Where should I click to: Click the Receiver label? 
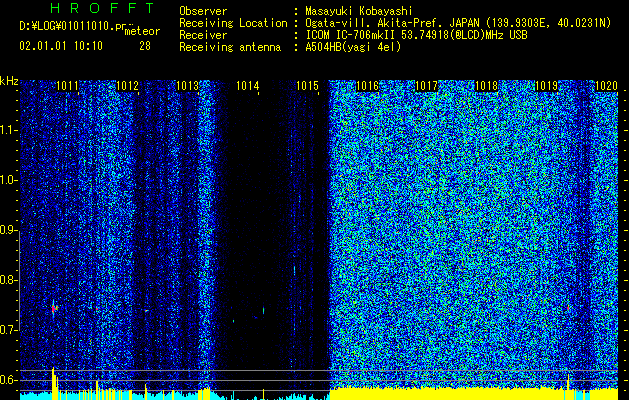click(x=203, y=35)
